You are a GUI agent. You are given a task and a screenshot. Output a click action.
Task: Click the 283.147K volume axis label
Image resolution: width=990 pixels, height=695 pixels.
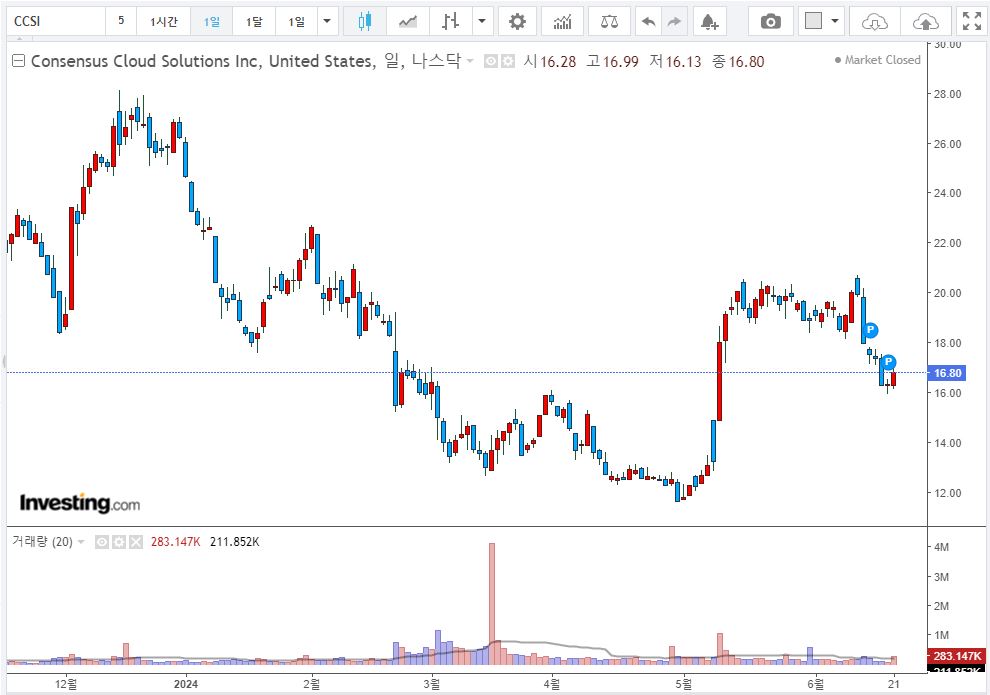coord(957,656)
